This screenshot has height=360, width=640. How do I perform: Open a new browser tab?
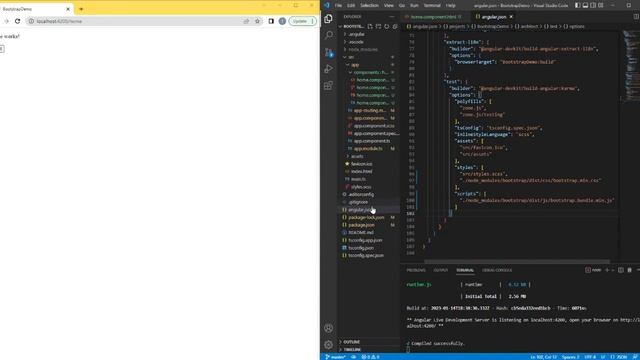pyautogui.click(x=81, y=9)
